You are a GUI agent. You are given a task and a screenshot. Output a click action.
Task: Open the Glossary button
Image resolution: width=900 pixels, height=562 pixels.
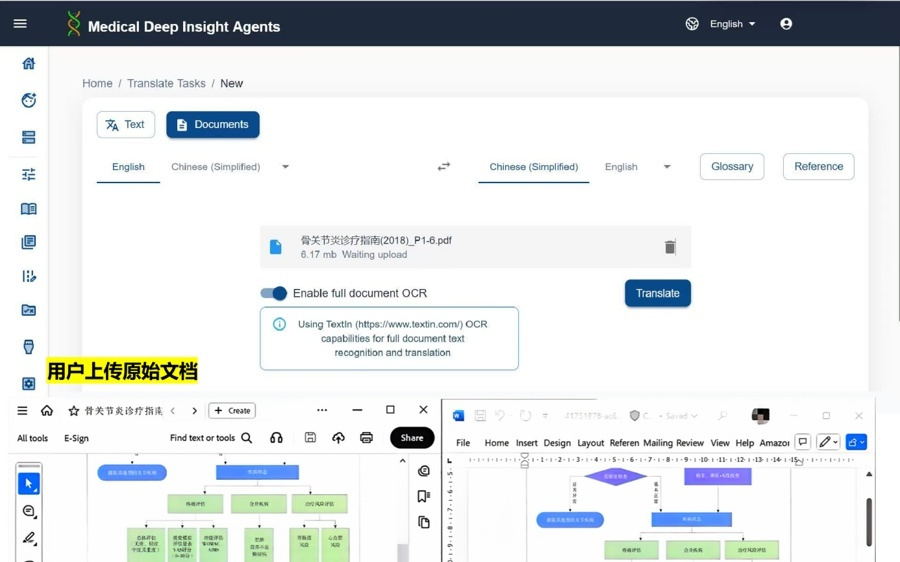click(x=732, y=167)
